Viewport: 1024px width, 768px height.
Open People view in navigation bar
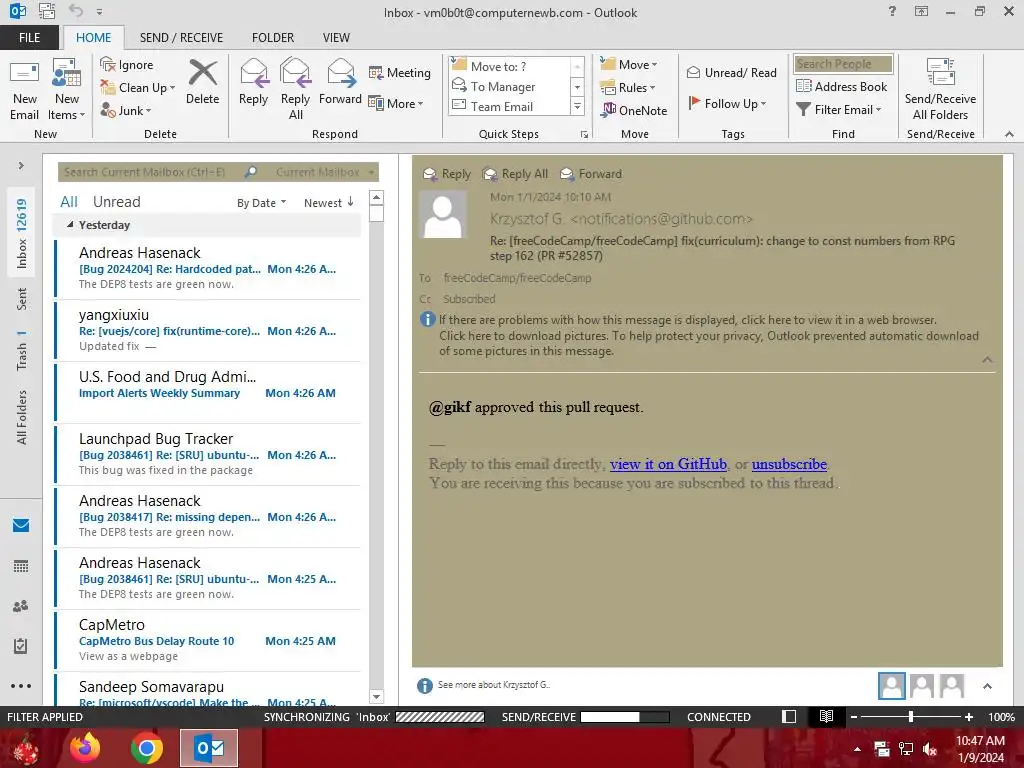21,606
